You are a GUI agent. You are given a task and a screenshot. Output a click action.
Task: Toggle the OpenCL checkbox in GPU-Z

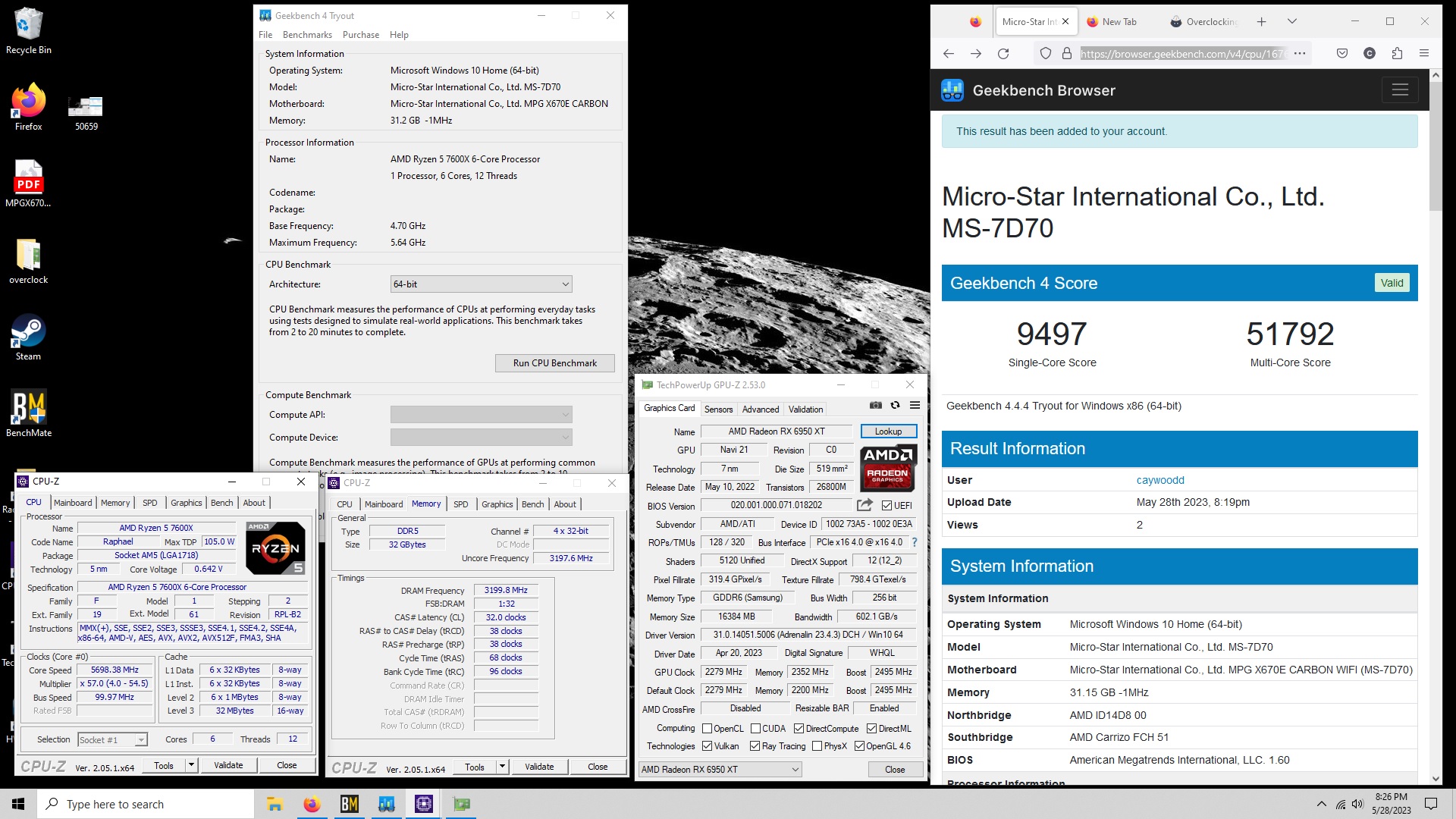(707, 729)
